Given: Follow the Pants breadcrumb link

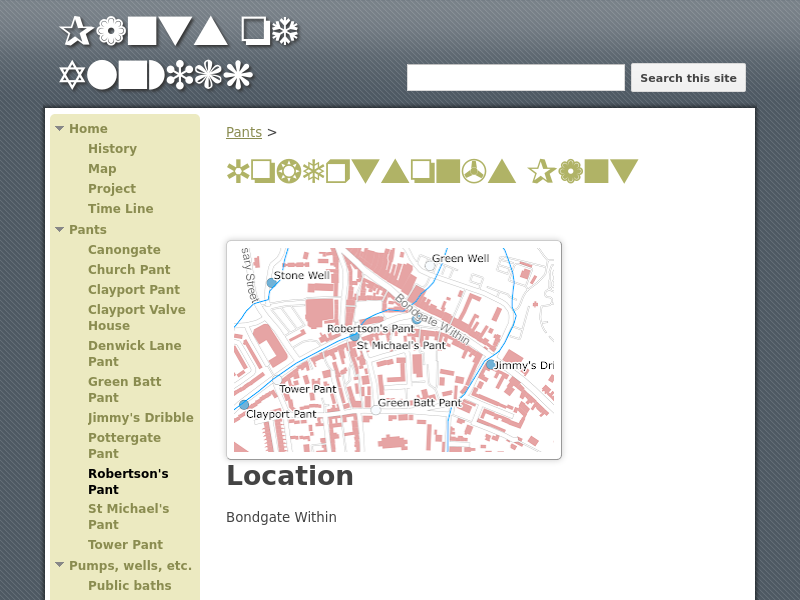Looking at the screenshot, I should click(243, 132).
